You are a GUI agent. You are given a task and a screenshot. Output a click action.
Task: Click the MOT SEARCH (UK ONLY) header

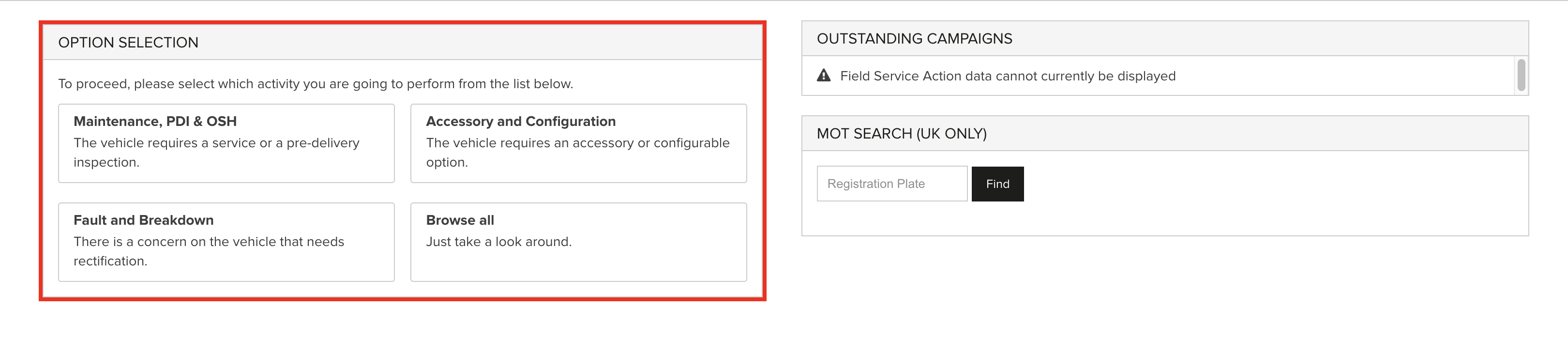(x=1164, y=134)
